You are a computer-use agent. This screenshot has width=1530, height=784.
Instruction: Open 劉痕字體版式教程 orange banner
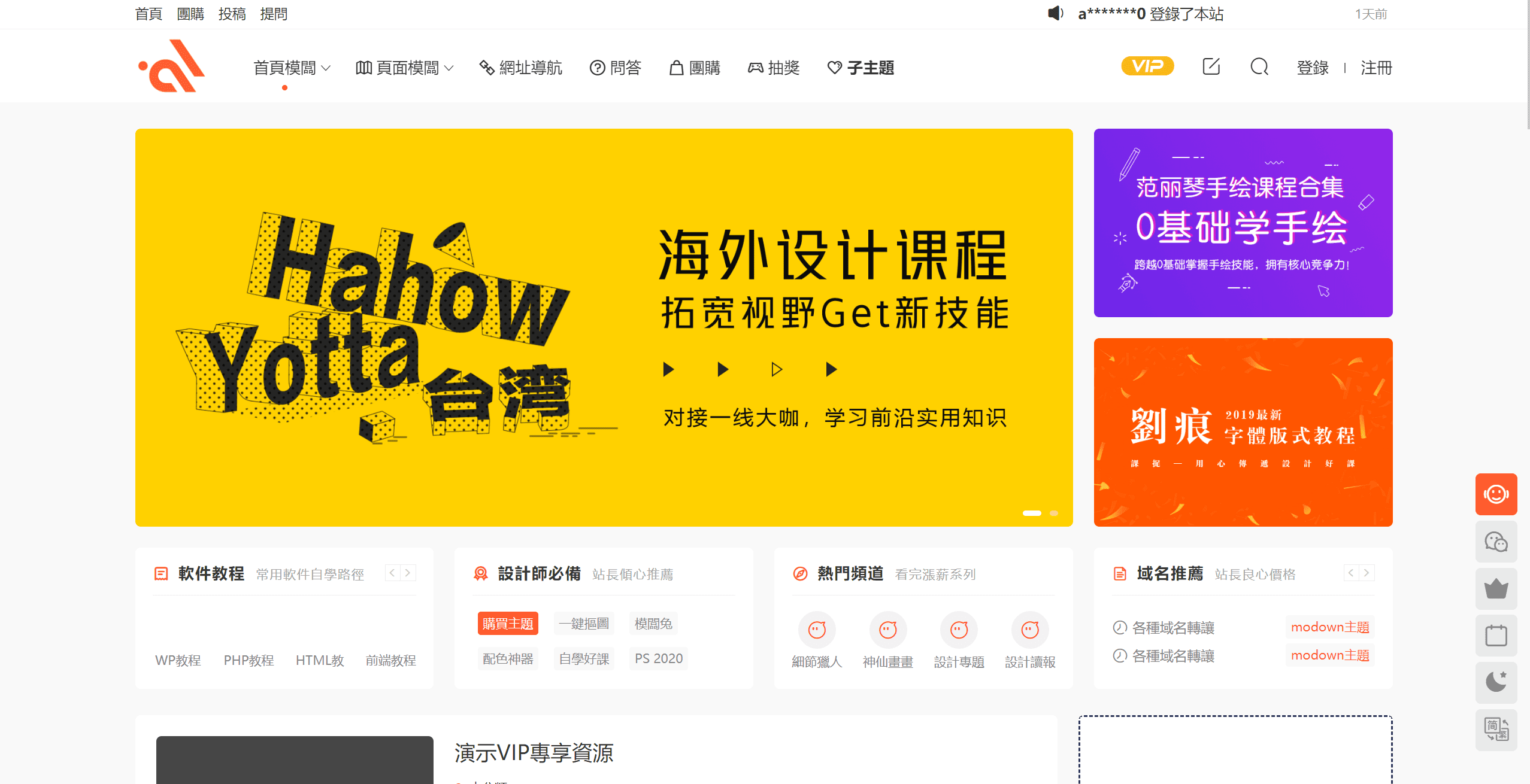coord(1243,432)
